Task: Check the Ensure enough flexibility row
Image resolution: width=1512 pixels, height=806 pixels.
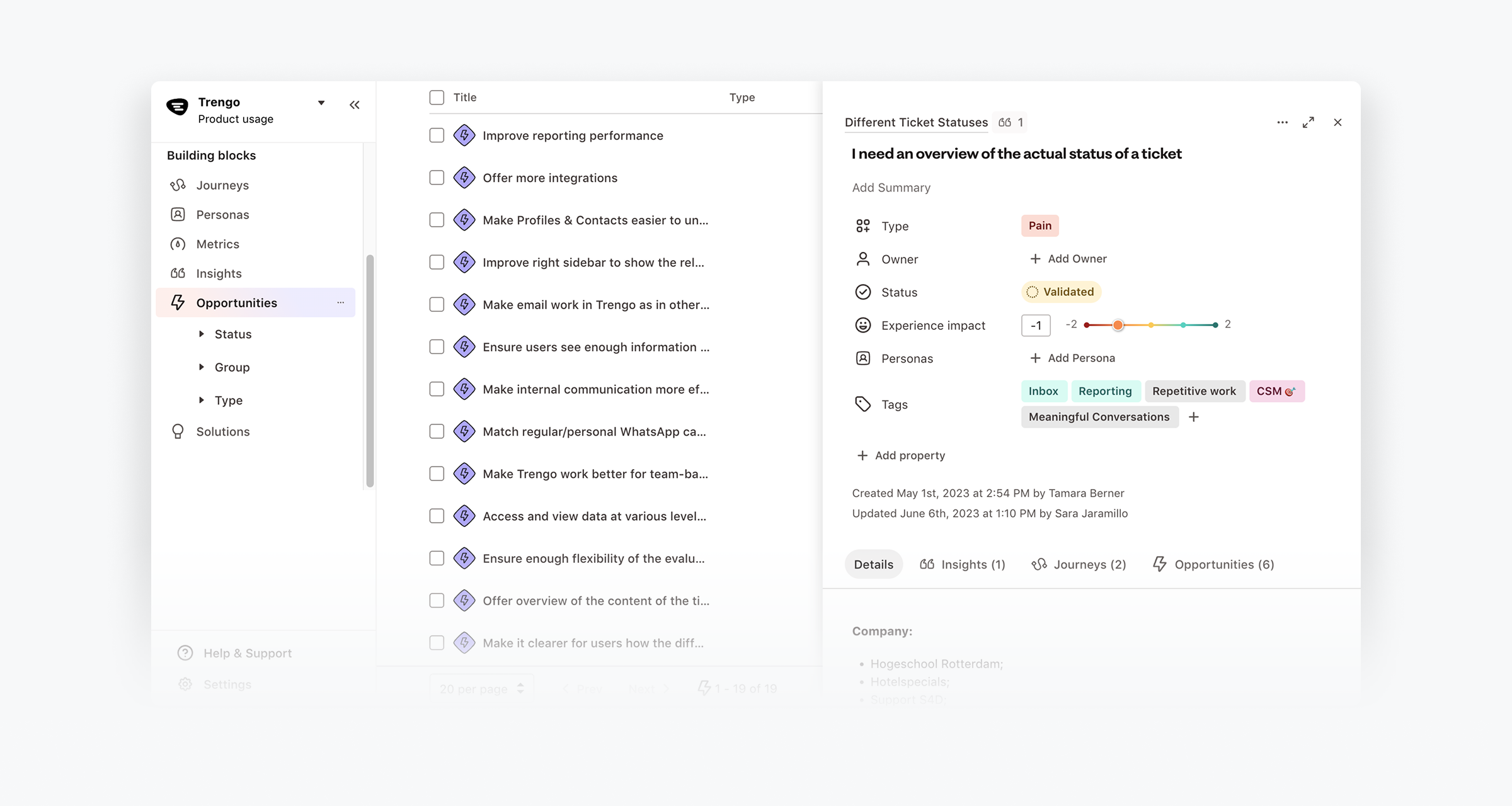Action: [x=437, y=558]
